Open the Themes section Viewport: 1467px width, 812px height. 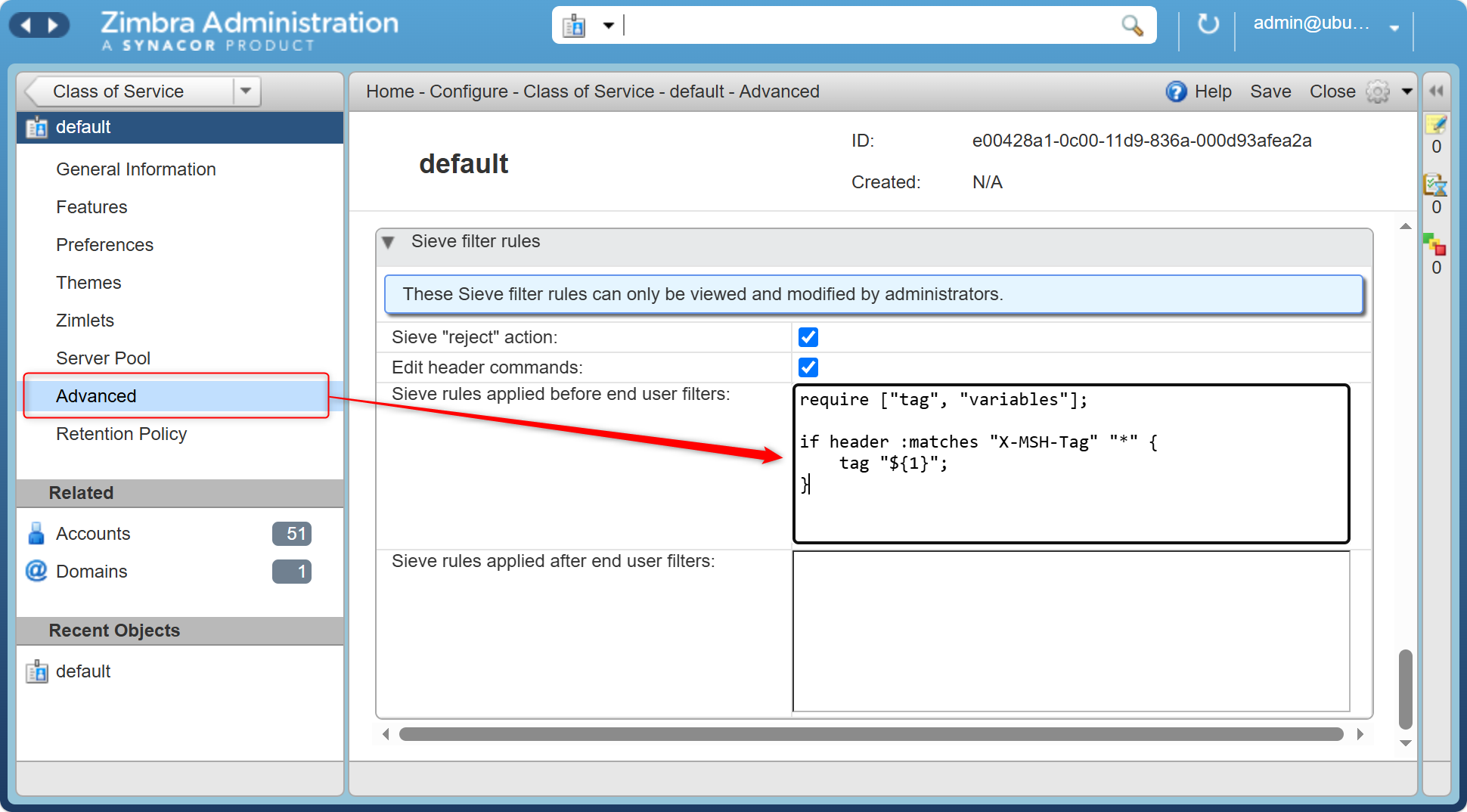click(88, 283)
